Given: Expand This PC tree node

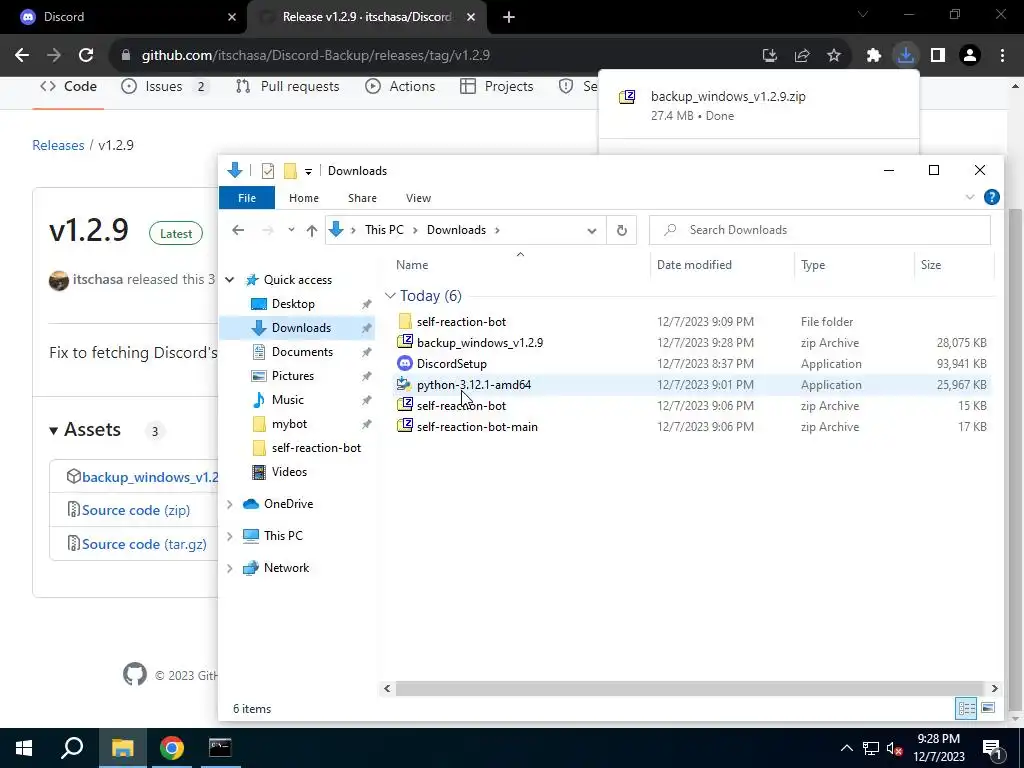Looking at the screenshot, I should pyautogui.click(x=230, y=536).
